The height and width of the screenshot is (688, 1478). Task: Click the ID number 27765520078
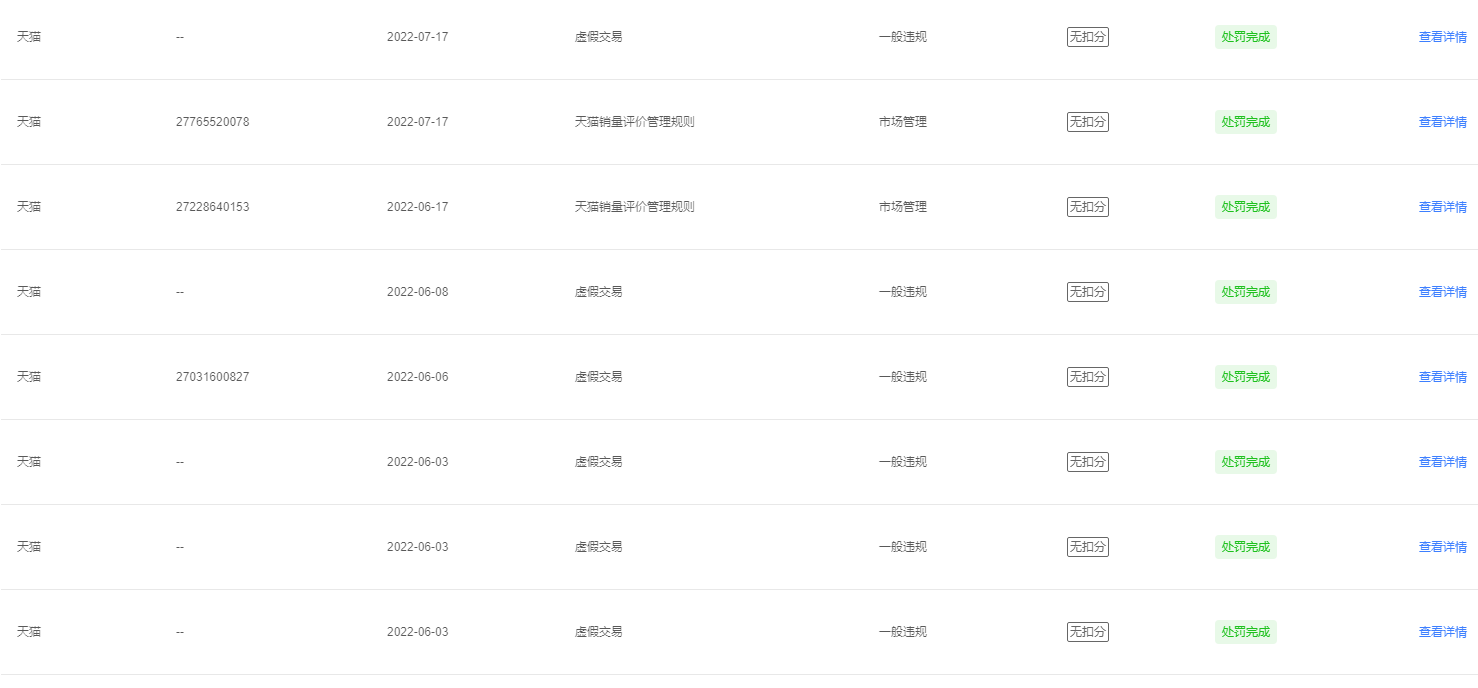(212, 122)
